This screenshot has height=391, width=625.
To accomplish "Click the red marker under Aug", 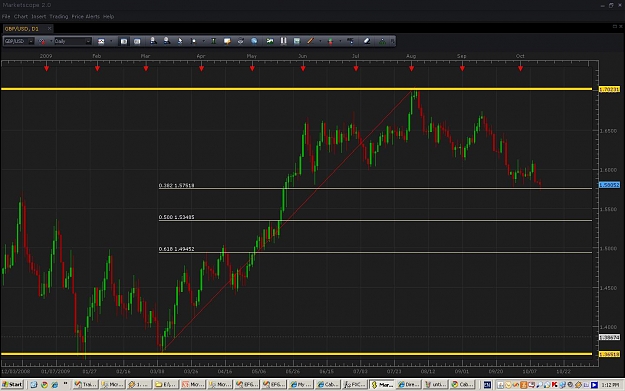I will 411,69.
